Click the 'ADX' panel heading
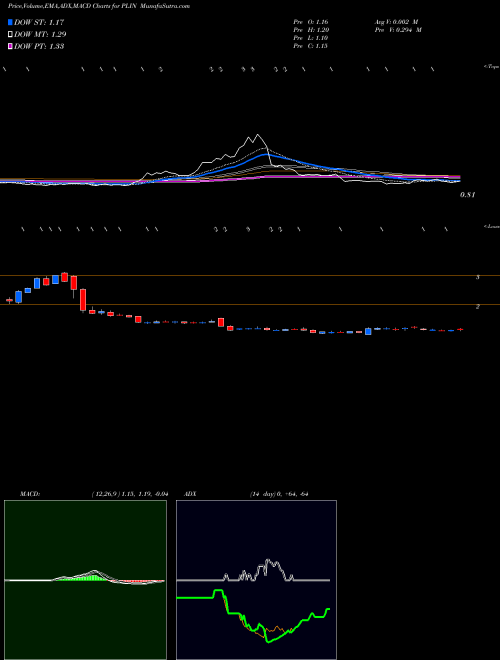The image size is (500, 660). [191, 494]
